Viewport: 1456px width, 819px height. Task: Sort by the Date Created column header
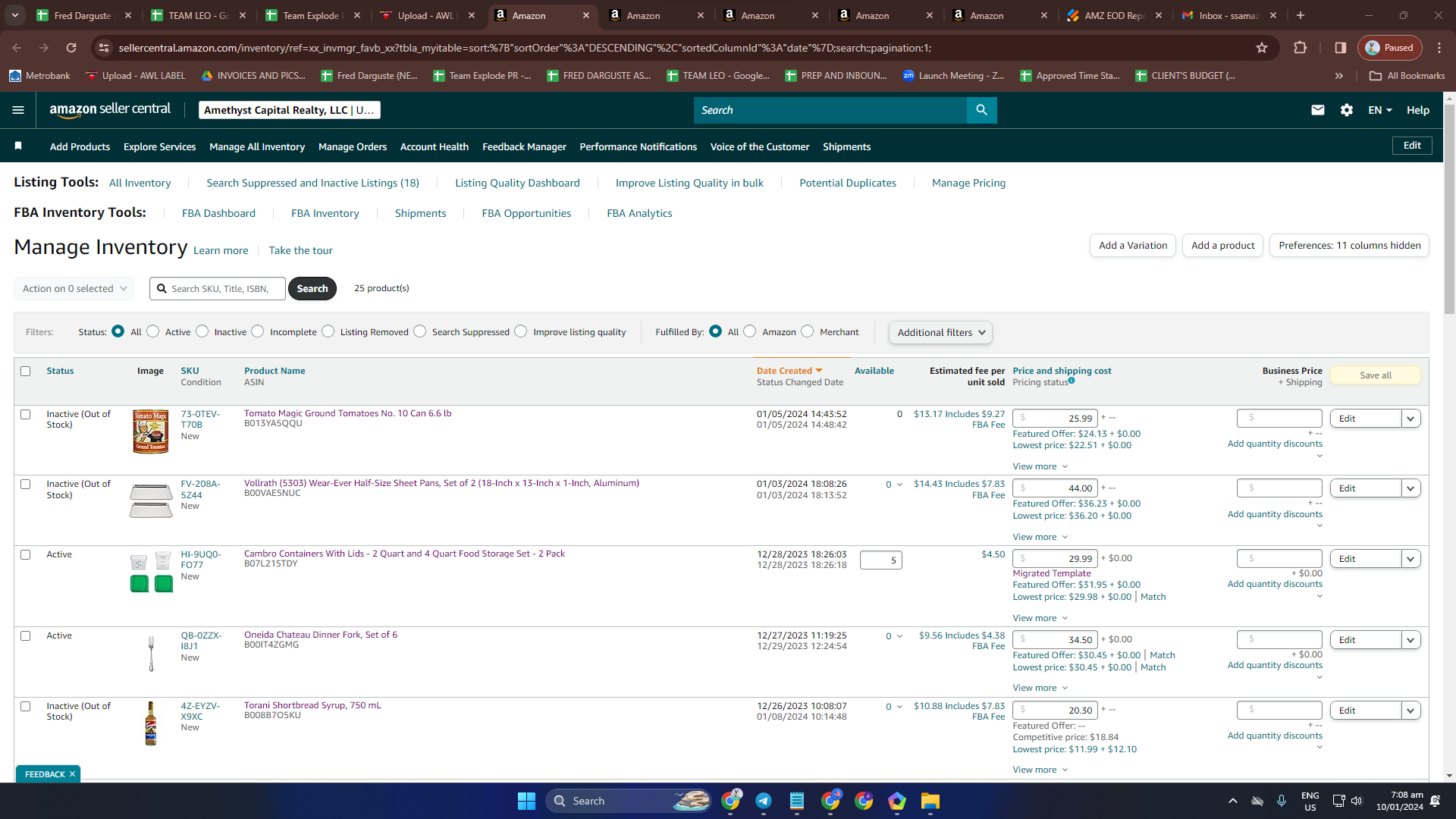[789, 371]
